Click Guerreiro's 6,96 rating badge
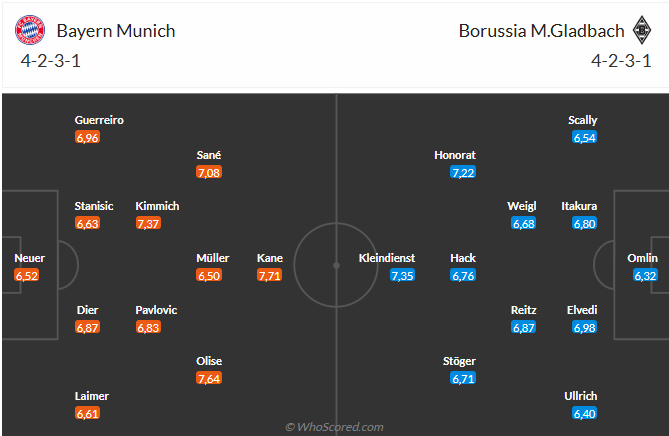The image size is (669, 436). [87, 138]
